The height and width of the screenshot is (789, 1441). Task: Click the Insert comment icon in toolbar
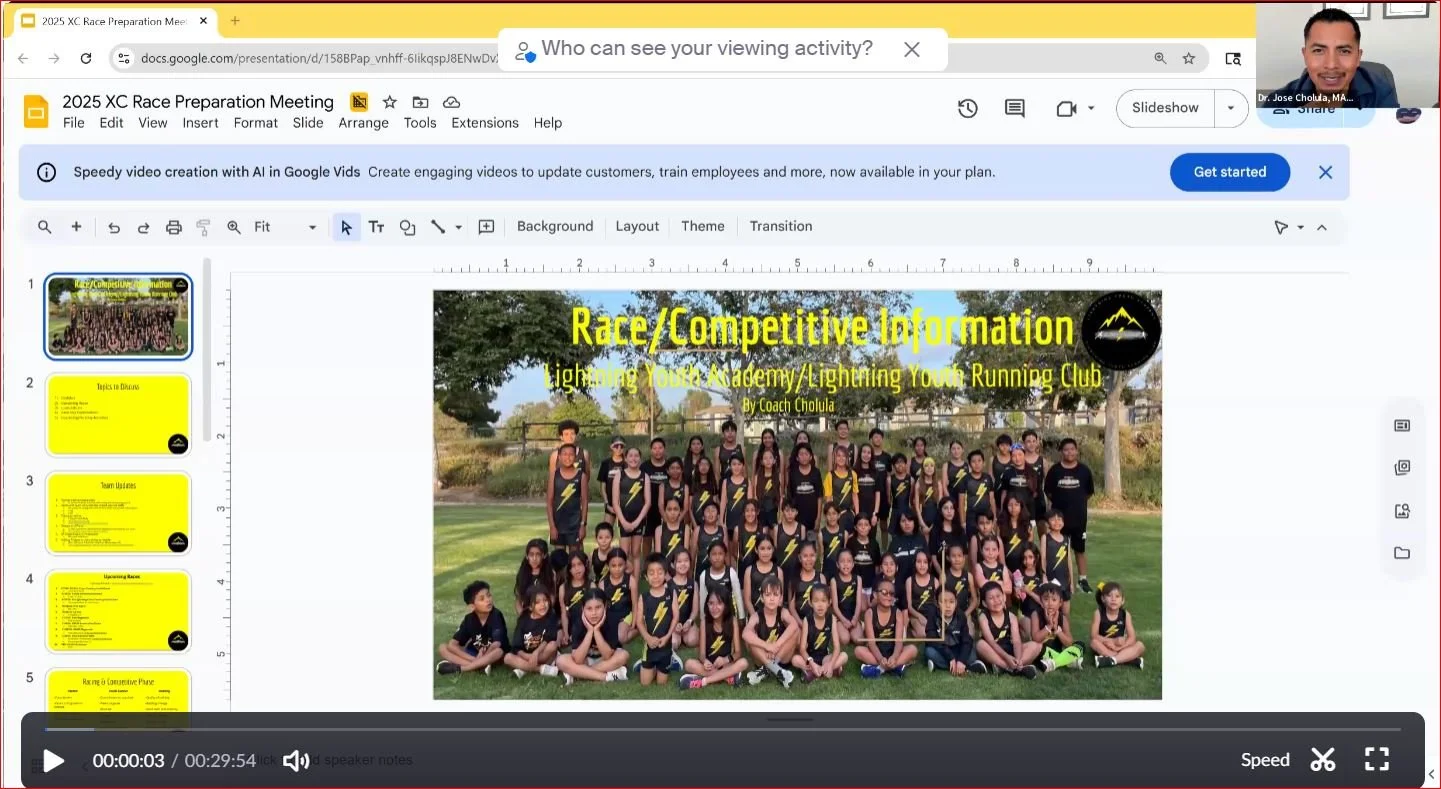487,227
